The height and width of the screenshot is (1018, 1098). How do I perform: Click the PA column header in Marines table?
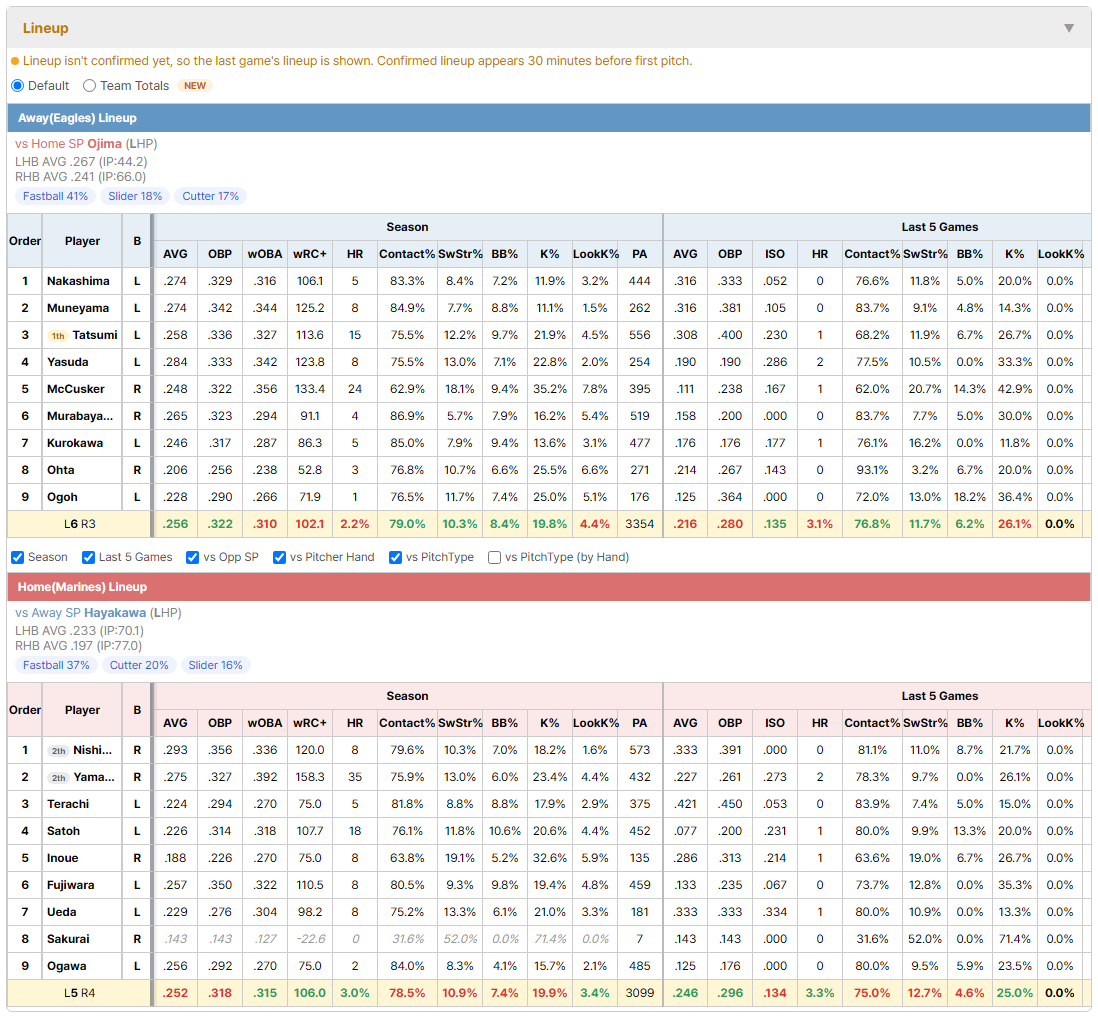point(639,723)
